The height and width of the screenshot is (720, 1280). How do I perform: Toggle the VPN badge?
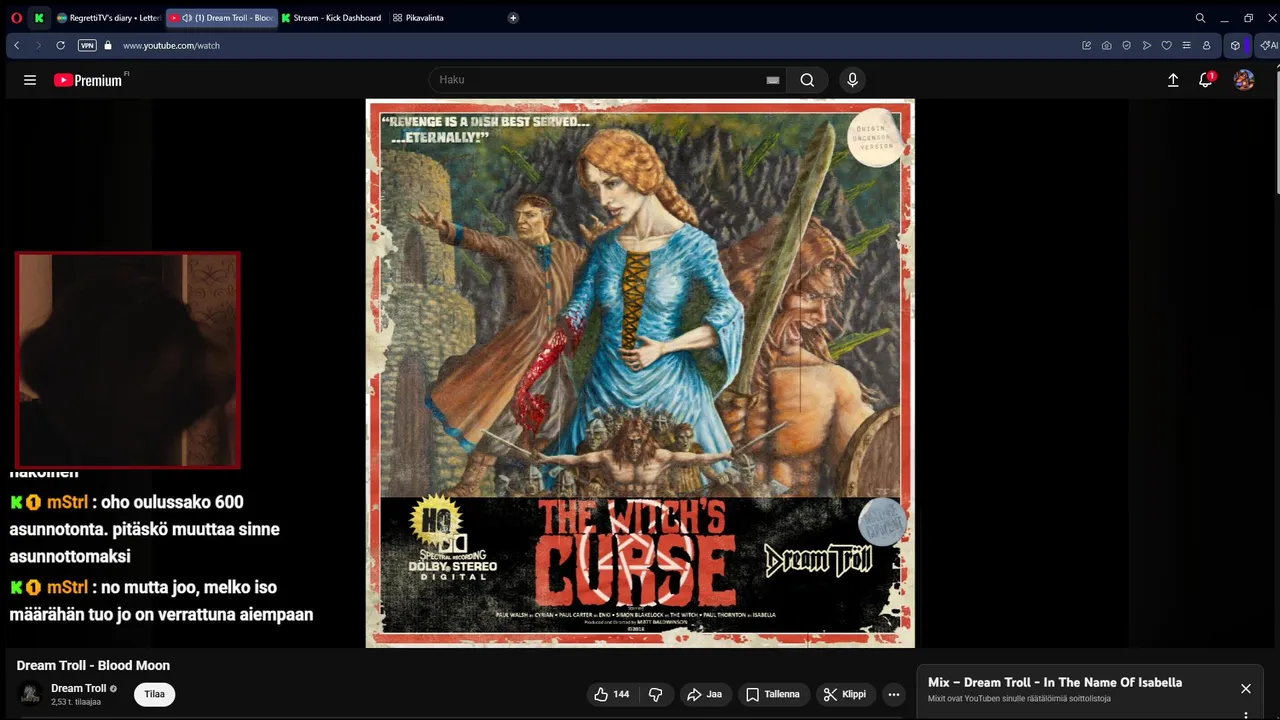click(x=87, y=45)
